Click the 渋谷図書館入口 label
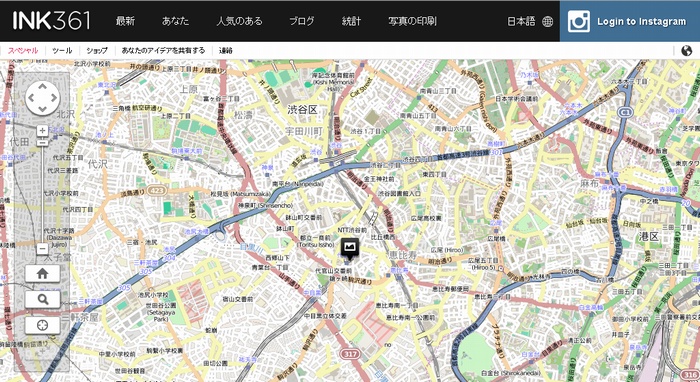This screenshot has width=700, height=382. [399, 194]
